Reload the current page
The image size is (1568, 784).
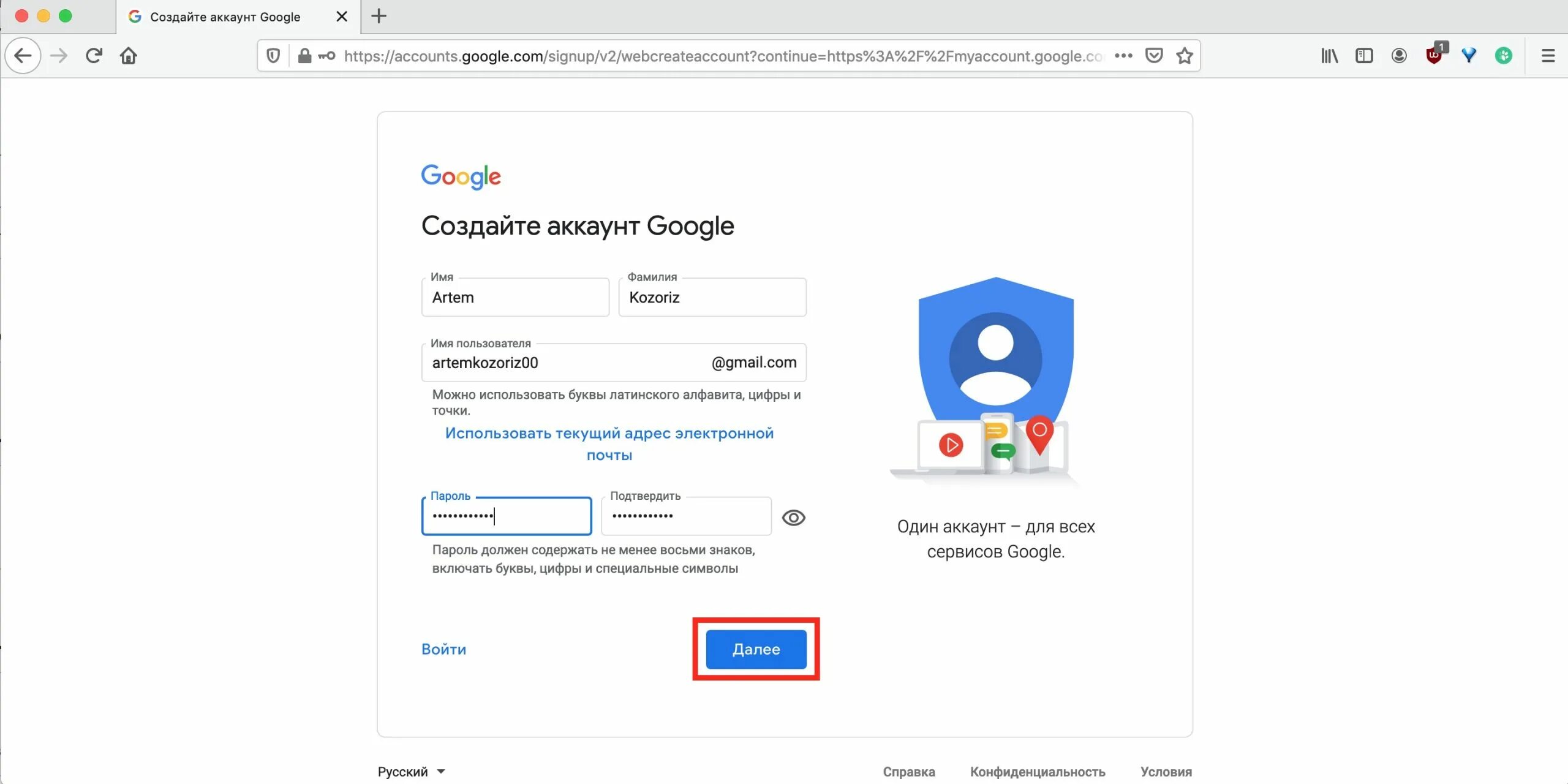click(94, 56)
